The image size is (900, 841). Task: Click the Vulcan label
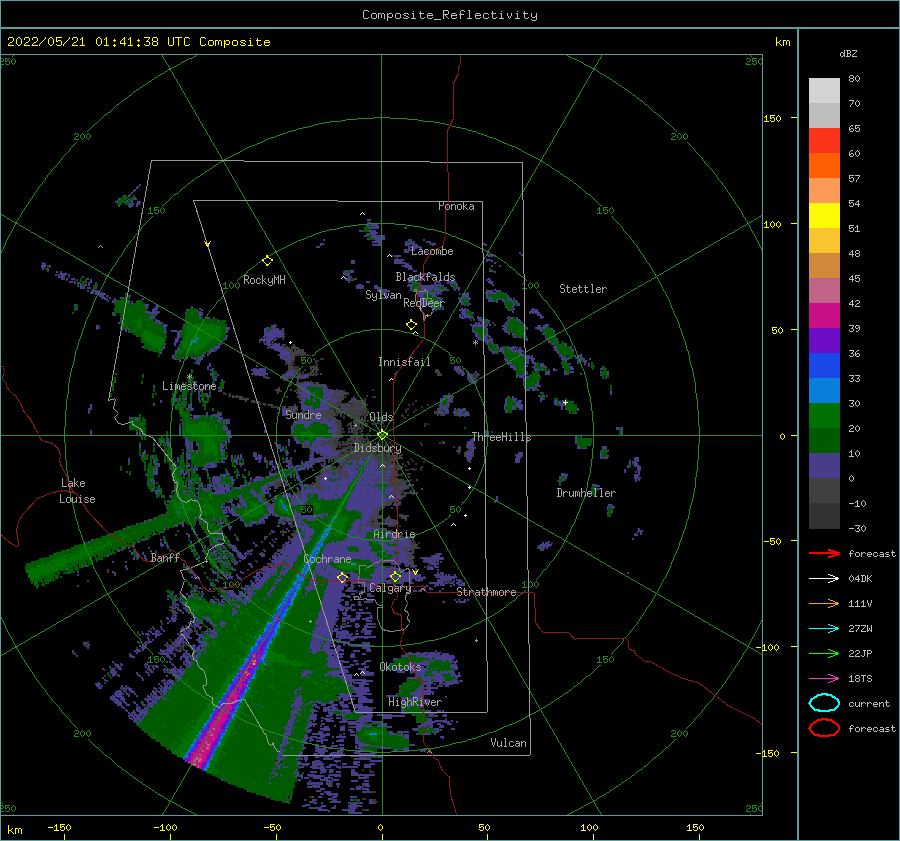(x=508, y=743)
